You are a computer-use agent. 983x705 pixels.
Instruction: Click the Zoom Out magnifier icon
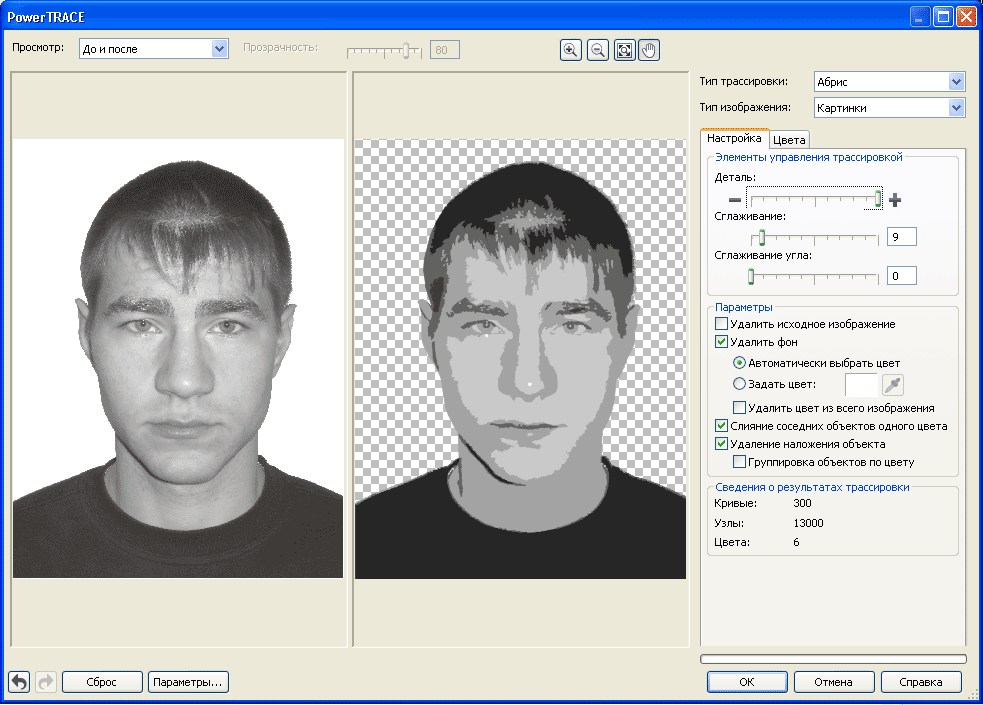(598, 50)
